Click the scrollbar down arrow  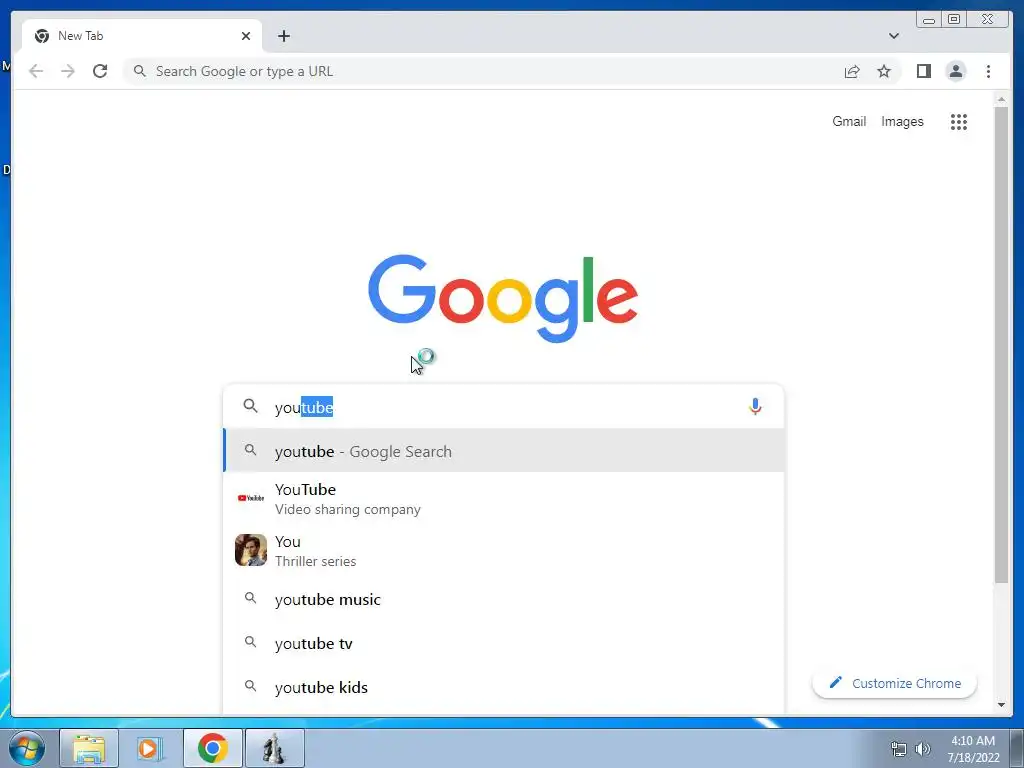1001,705
